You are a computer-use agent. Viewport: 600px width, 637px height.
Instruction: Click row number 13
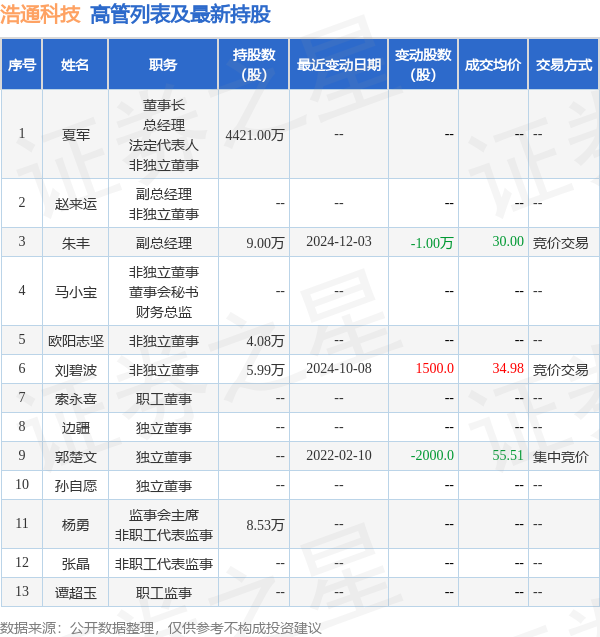22,592
